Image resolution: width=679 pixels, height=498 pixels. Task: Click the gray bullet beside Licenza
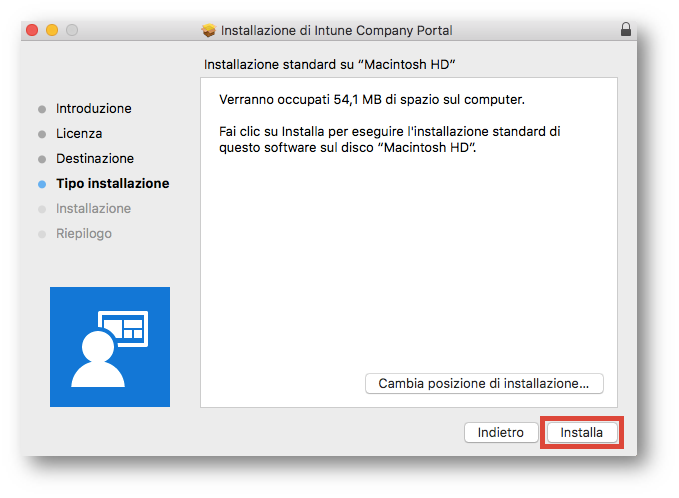coord(42,134)
